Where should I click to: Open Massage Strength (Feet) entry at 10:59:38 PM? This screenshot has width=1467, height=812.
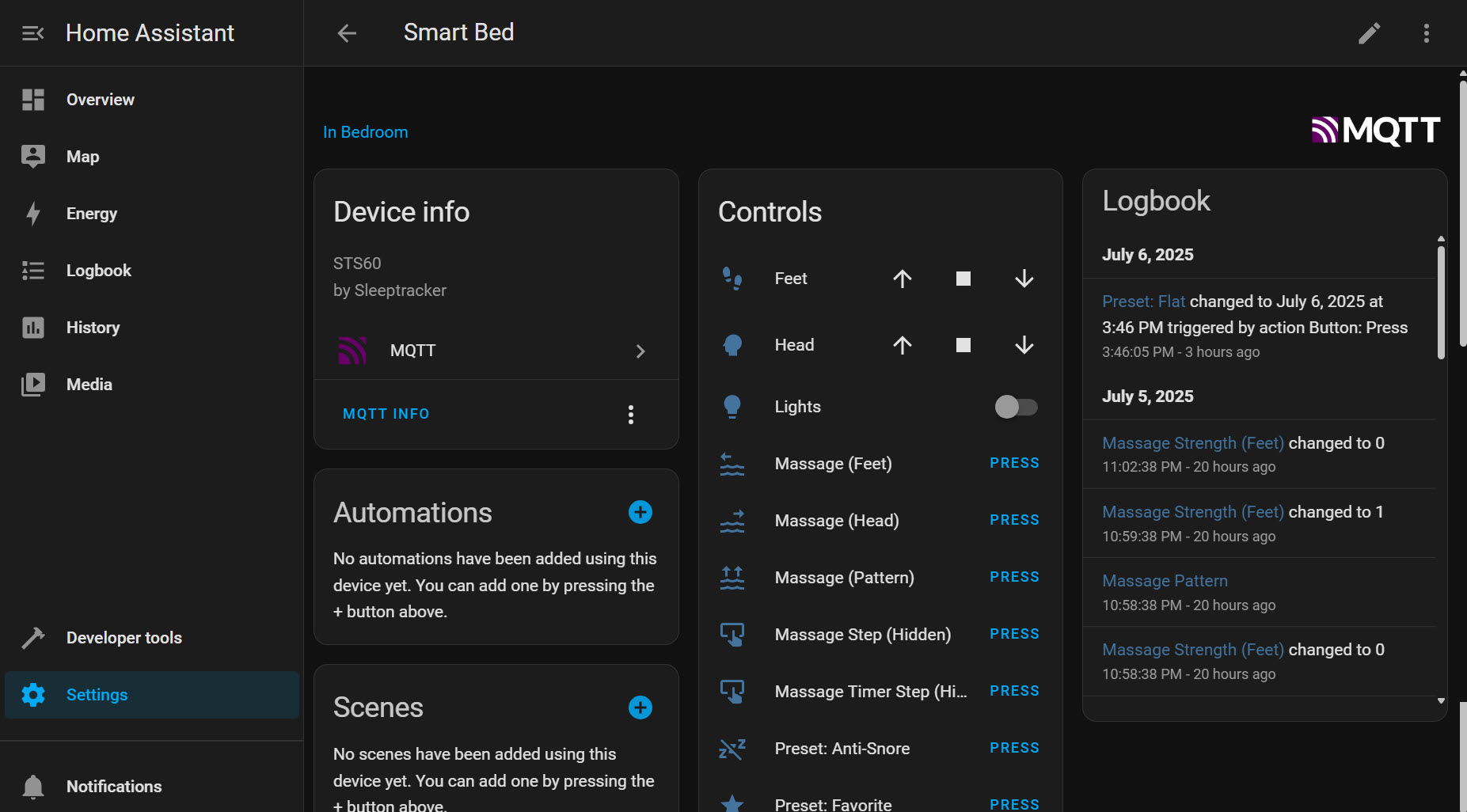1193,512
